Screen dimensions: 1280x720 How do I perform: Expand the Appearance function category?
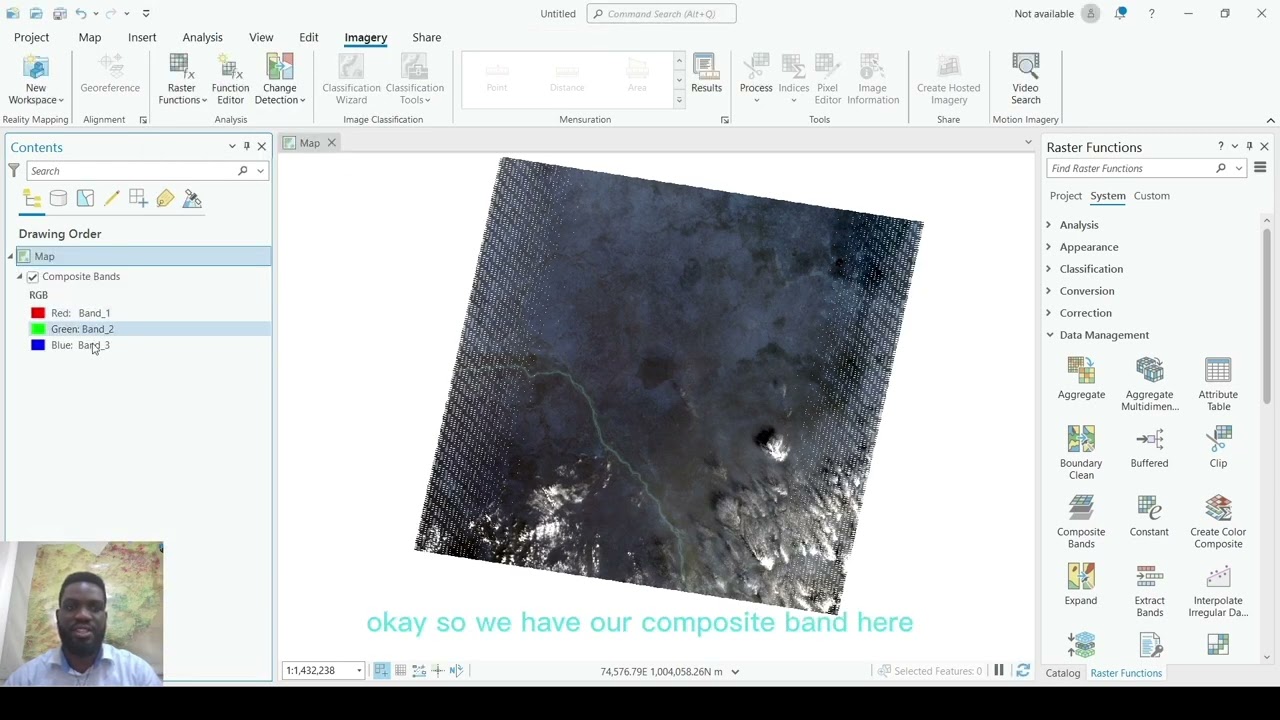pos(1049,247)
